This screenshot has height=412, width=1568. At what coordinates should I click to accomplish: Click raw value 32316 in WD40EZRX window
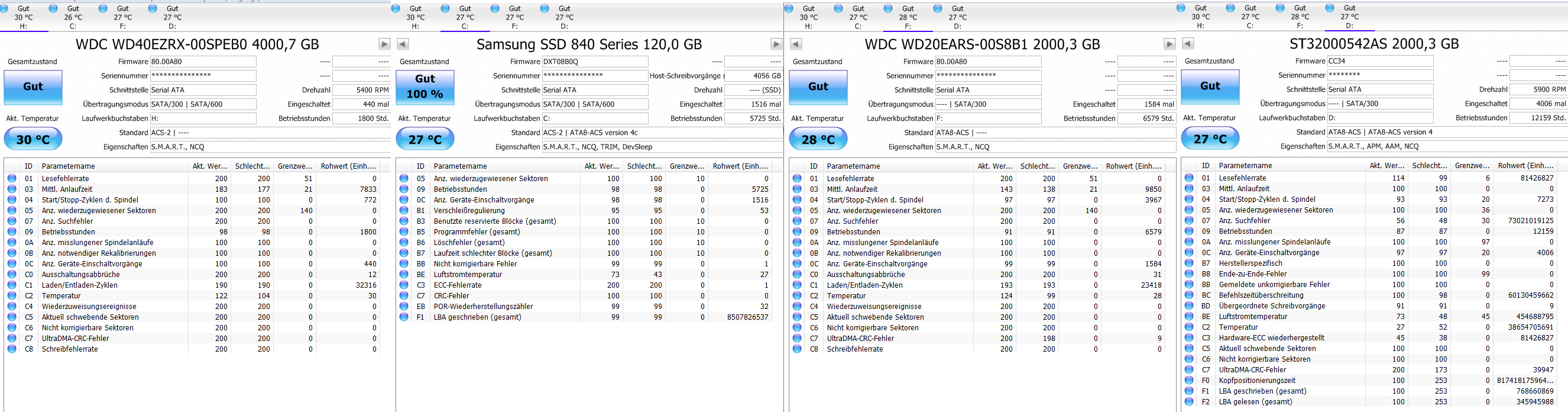(366, 285)
